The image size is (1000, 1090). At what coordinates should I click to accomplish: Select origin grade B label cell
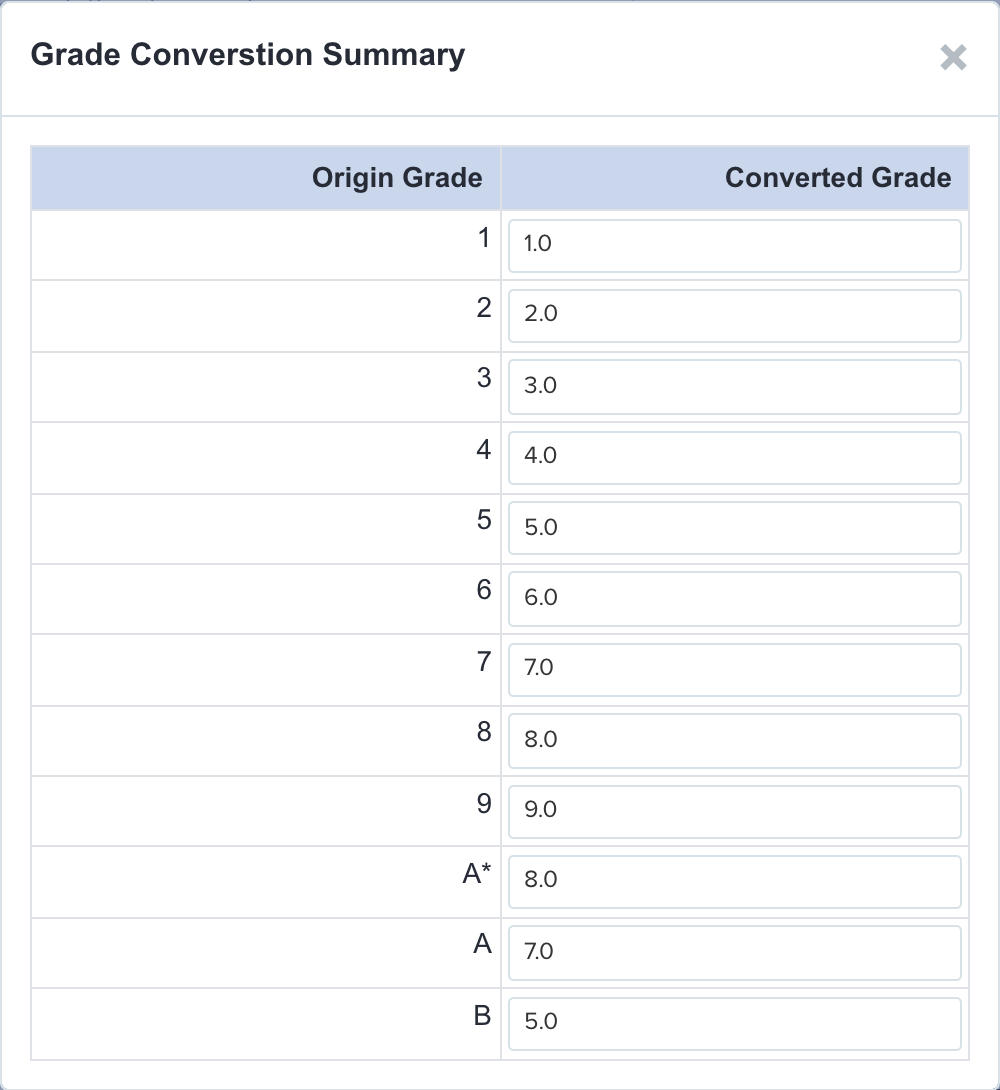tap(266, 1024)
